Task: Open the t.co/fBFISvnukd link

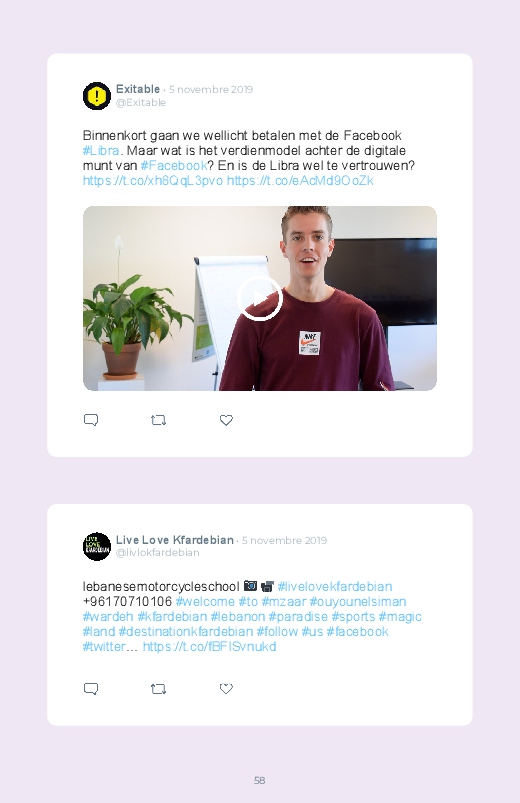Action: [209, 646]
